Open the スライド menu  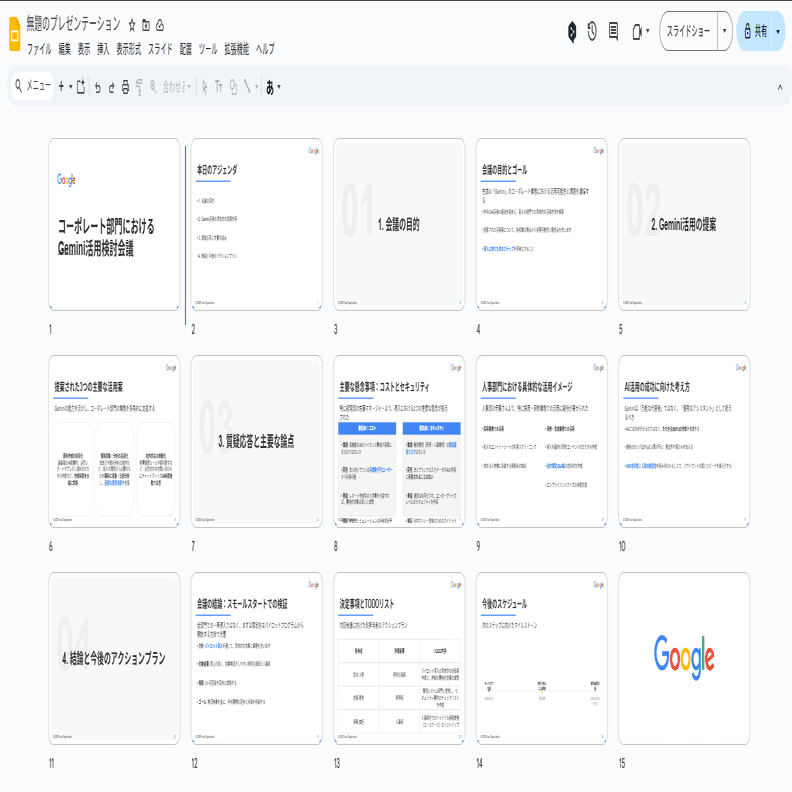(x=160, y=49)
